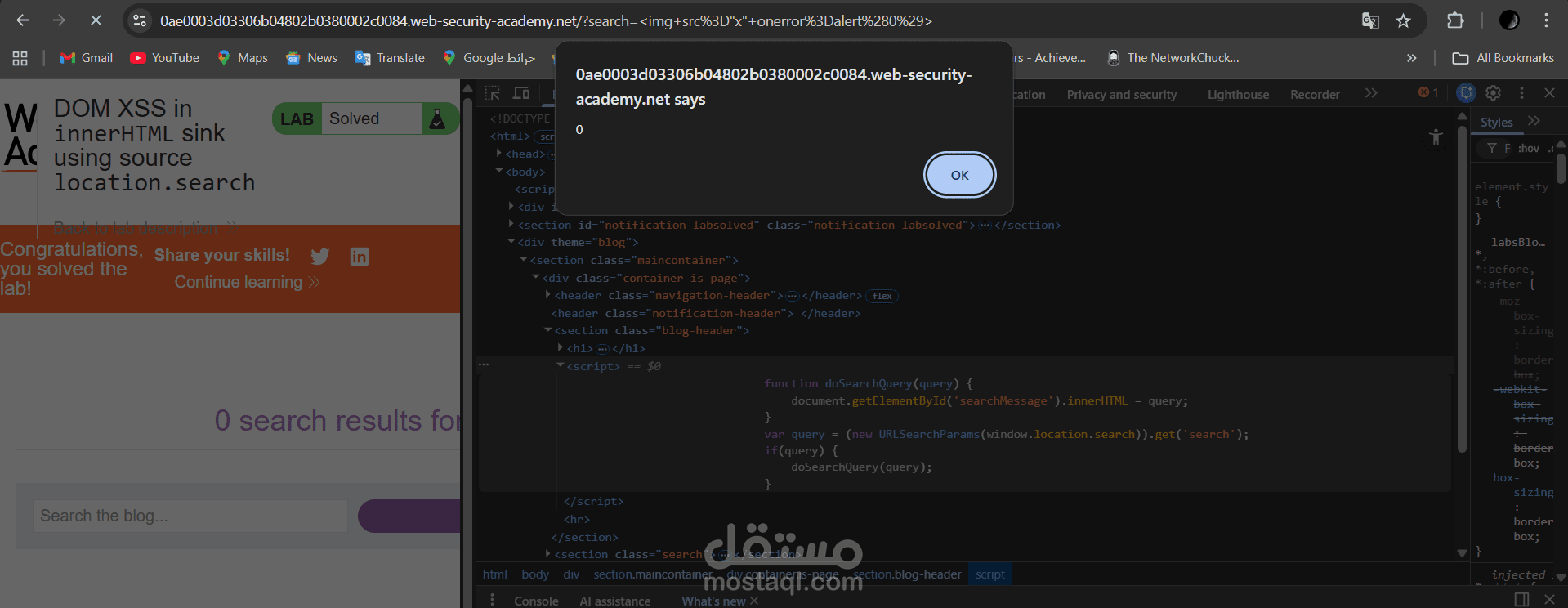Open the Console drawer tab
Screen dimensions: 1568x608
[x=536, y=601]
